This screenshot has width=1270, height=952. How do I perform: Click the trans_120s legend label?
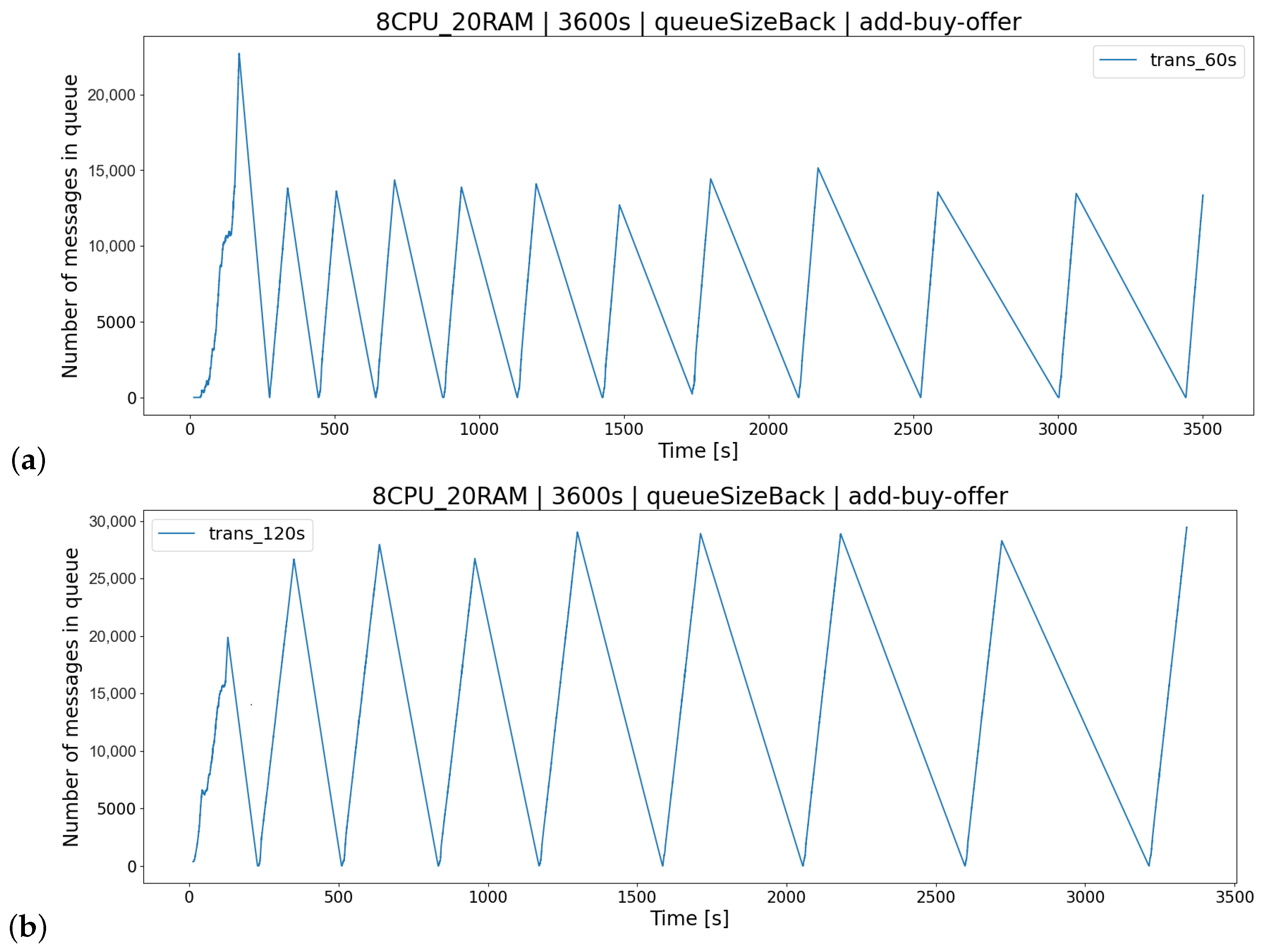tap(257, 534)
